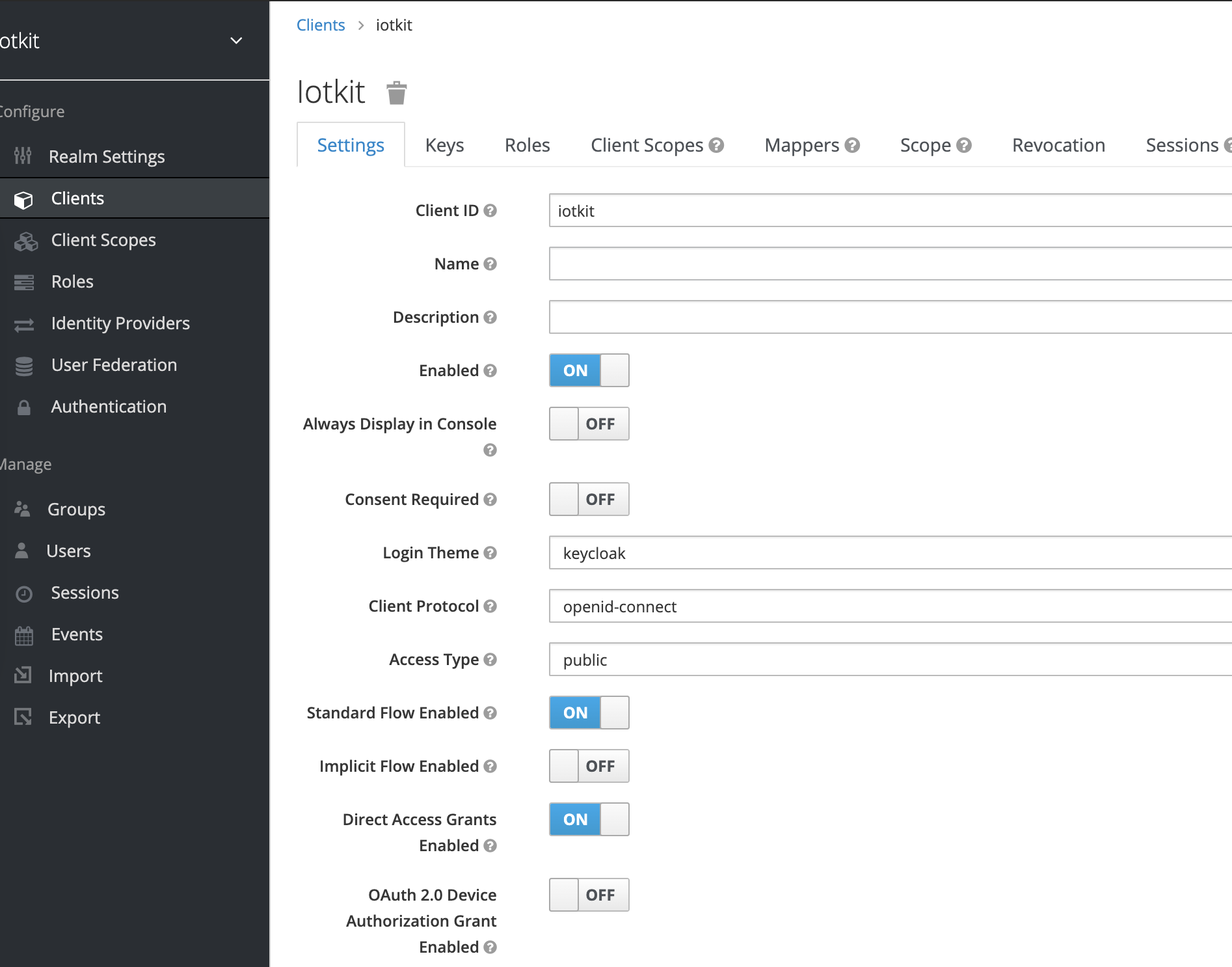Click the Import icon in sidebar
Image resolution: width=1232 pixels, height=967 pixels.
(x=23, y=675)
